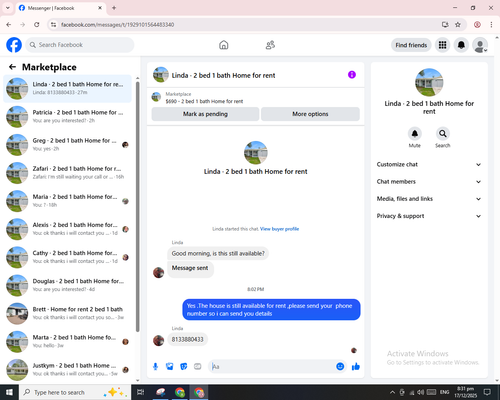Bookmark this page with star icon
Image resolution: width=500 pixels, height=400 pixels.
click(458, 24)
